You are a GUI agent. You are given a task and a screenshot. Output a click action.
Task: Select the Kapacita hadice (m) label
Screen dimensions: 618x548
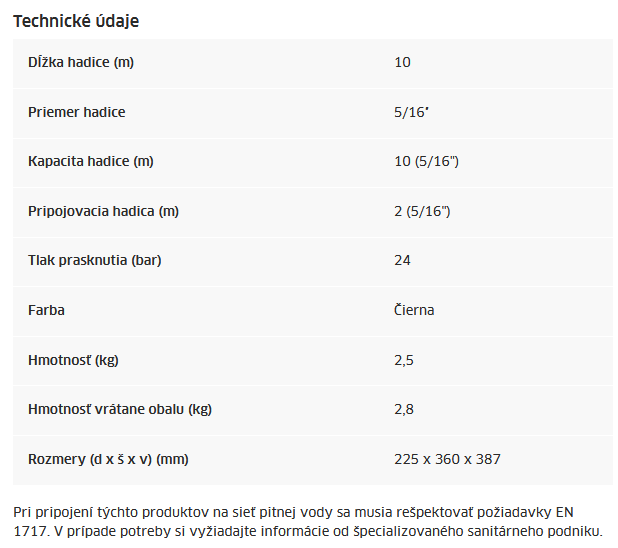(91, 161)
